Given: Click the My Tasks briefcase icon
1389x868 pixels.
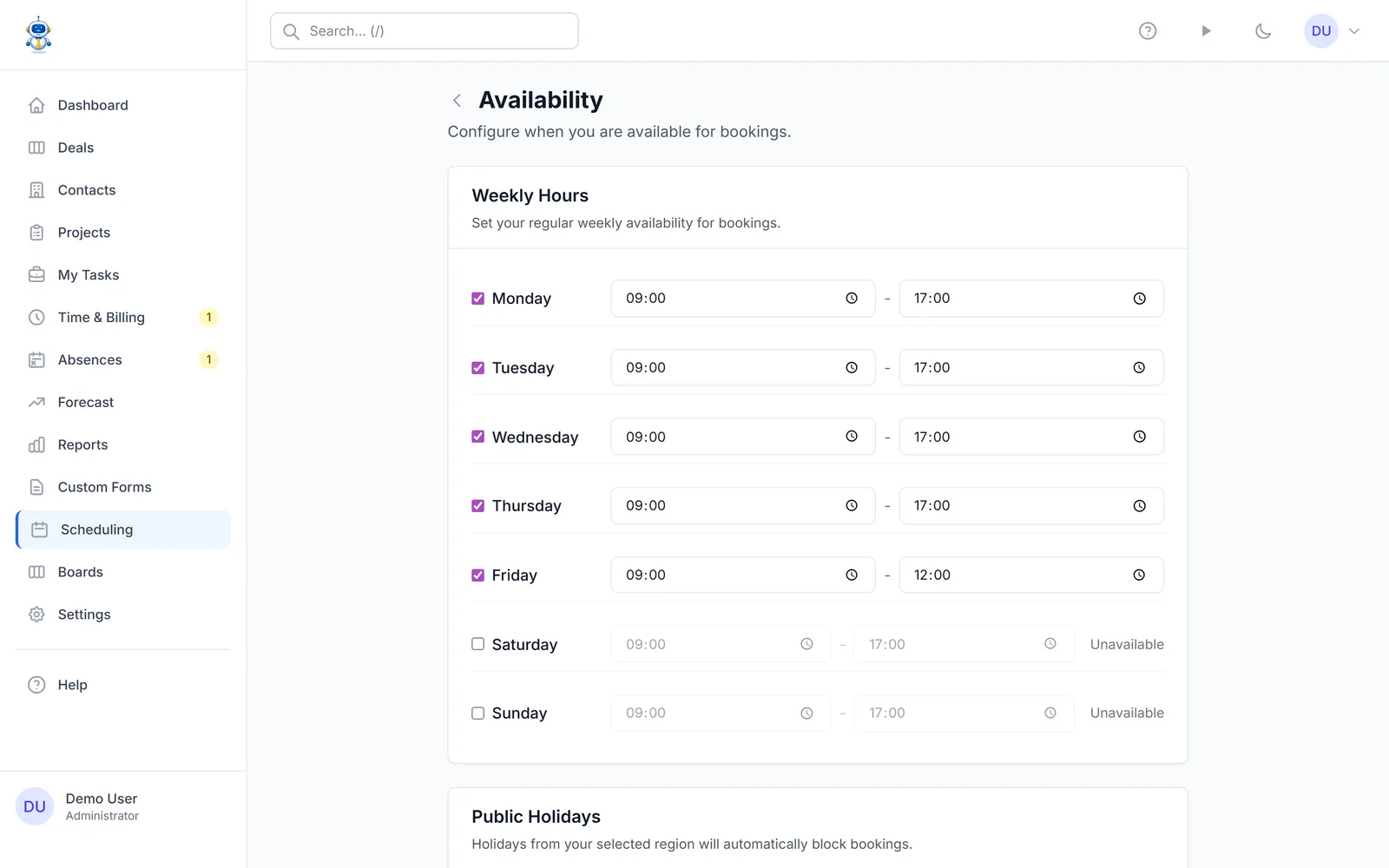Looking at the screenshot, I should coord(36,275).
